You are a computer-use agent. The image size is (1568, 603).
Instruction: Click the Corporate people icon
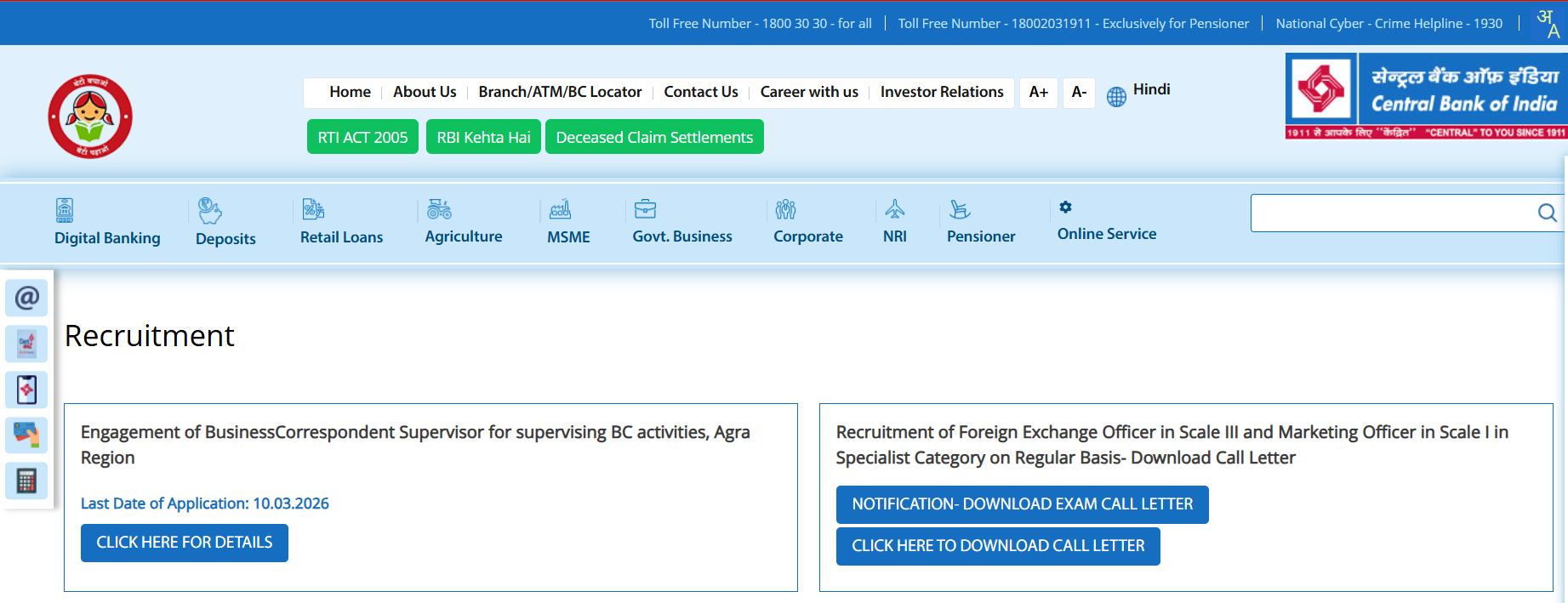point(786,208)
